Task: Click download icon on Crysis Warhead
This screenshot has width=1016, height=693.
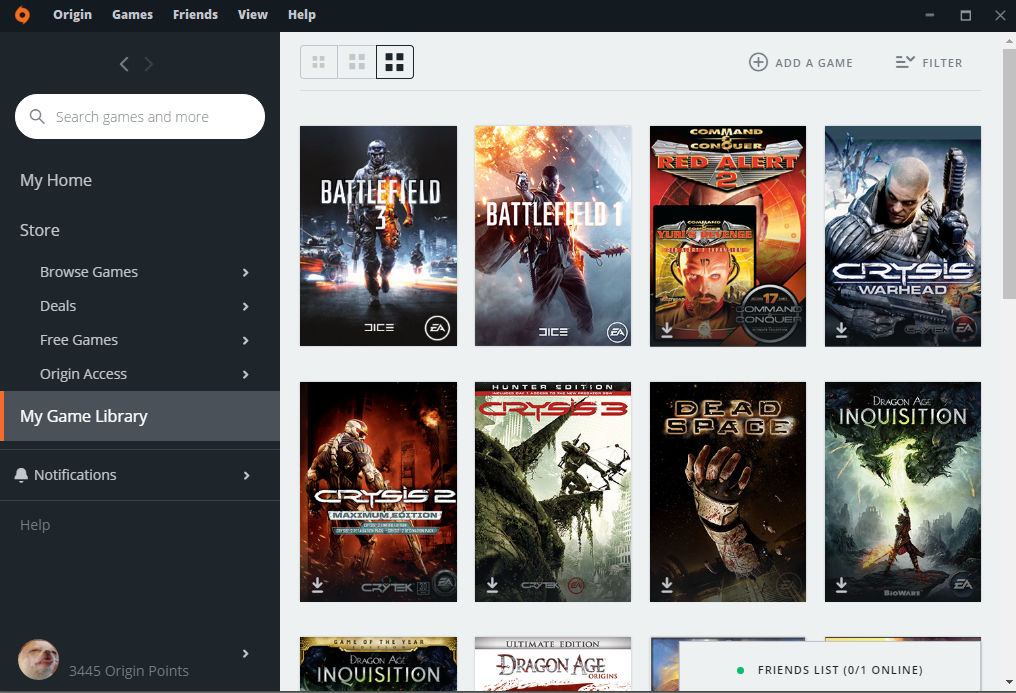Action: pos(841,331)
